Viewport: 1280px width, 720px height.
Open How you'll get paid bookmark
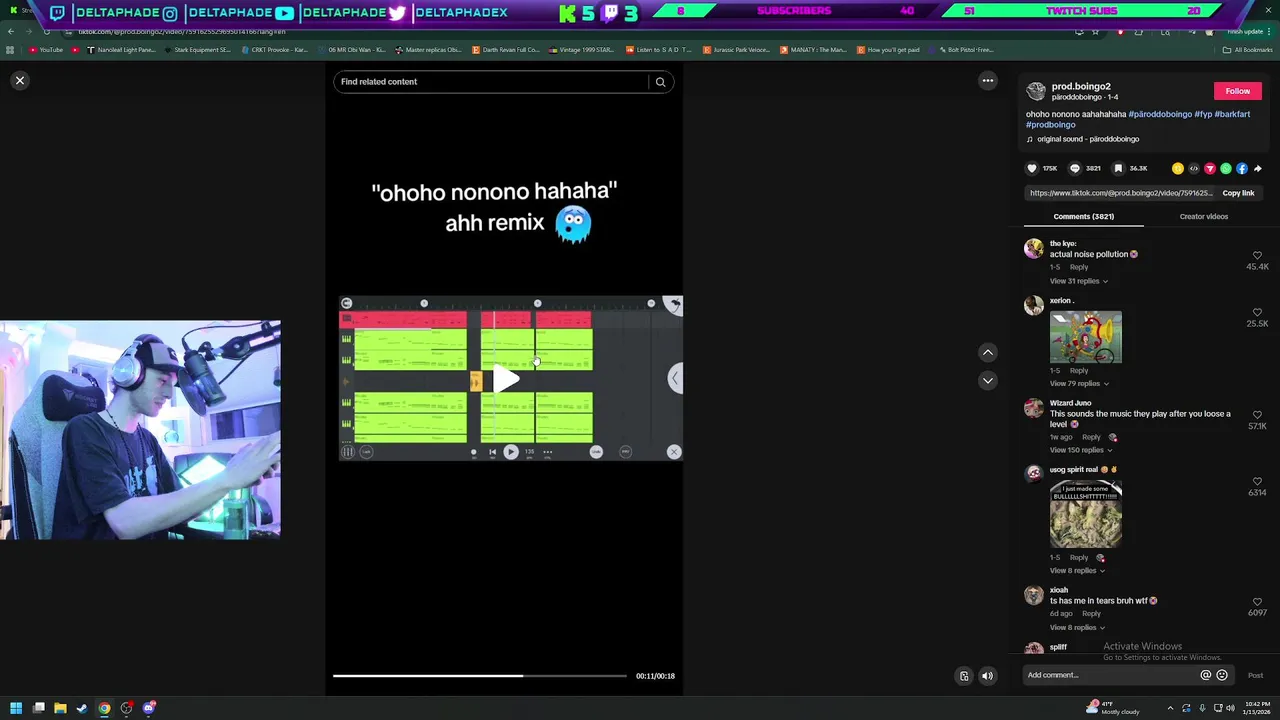(888, 50)
